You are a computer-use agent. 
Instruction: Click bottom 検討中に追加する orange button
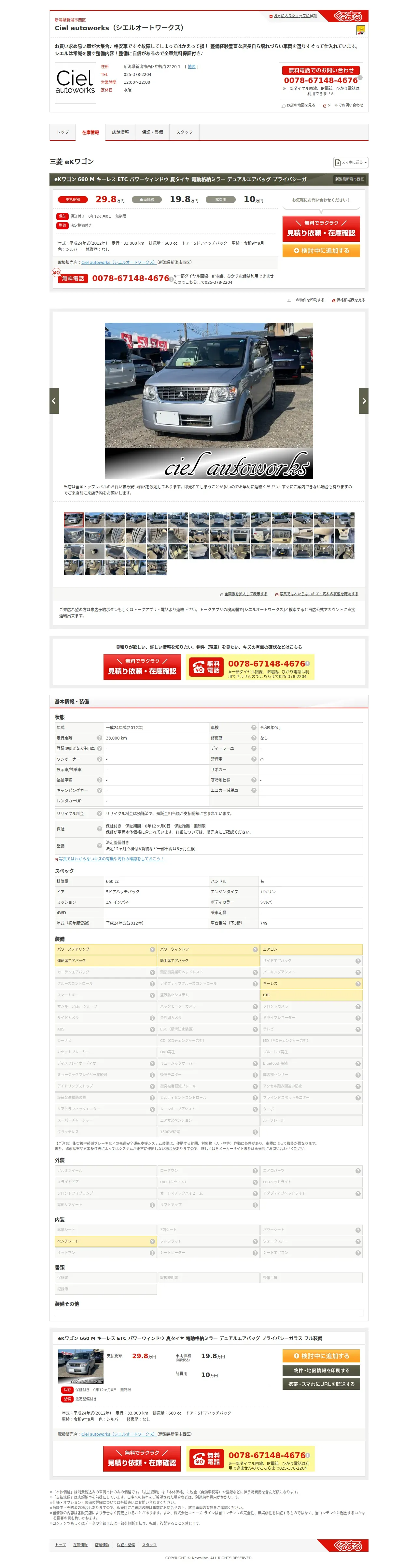point(321,1356)
